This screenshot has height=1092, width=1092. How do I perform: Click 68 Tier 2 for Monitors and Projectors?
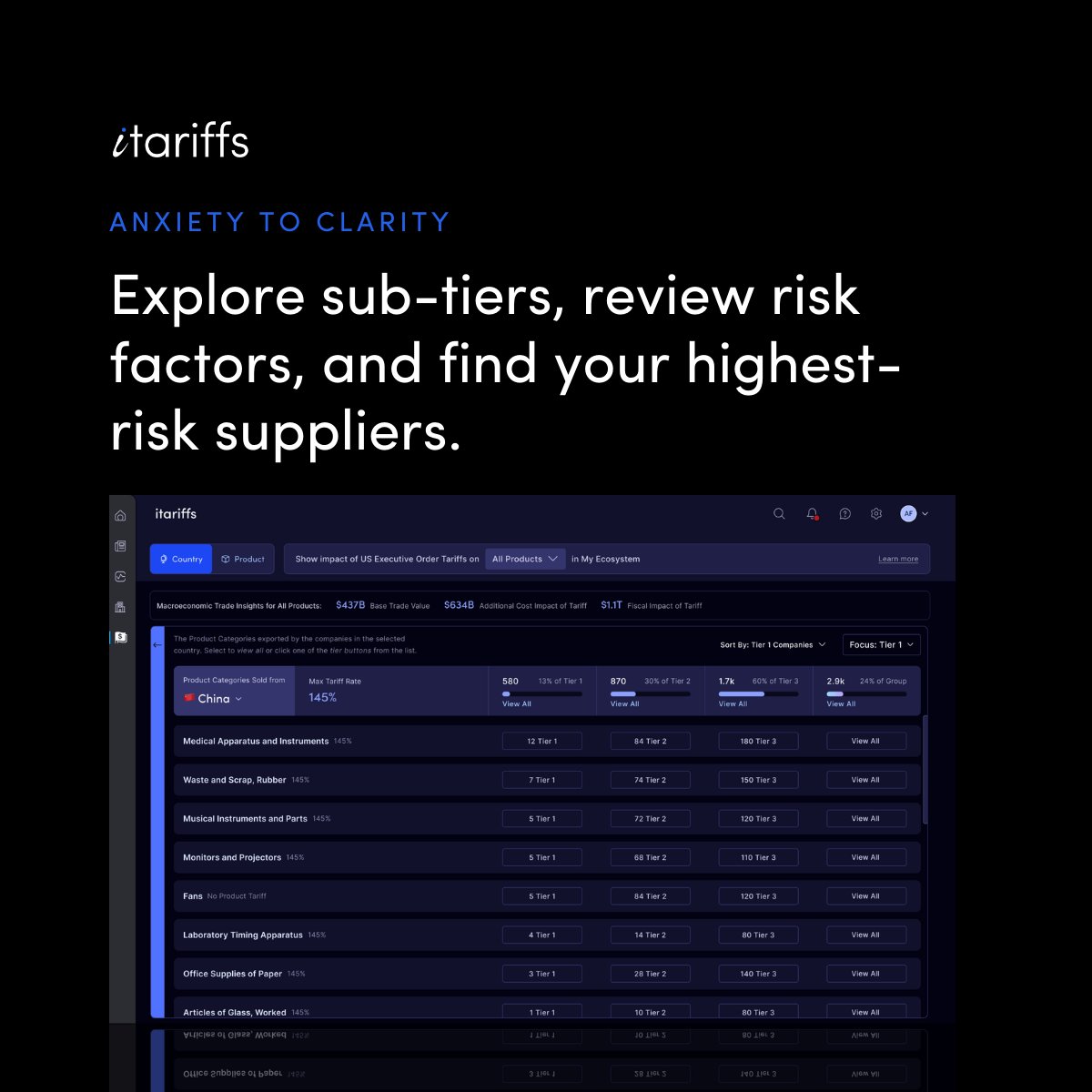(650, 857)
